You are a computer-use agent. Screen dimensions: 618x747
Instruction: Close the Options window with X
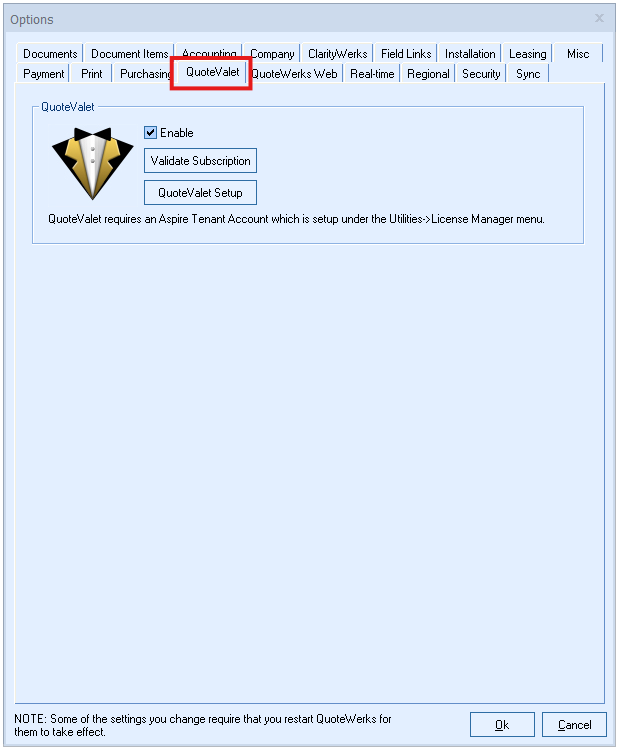click(x=599, y=18)
